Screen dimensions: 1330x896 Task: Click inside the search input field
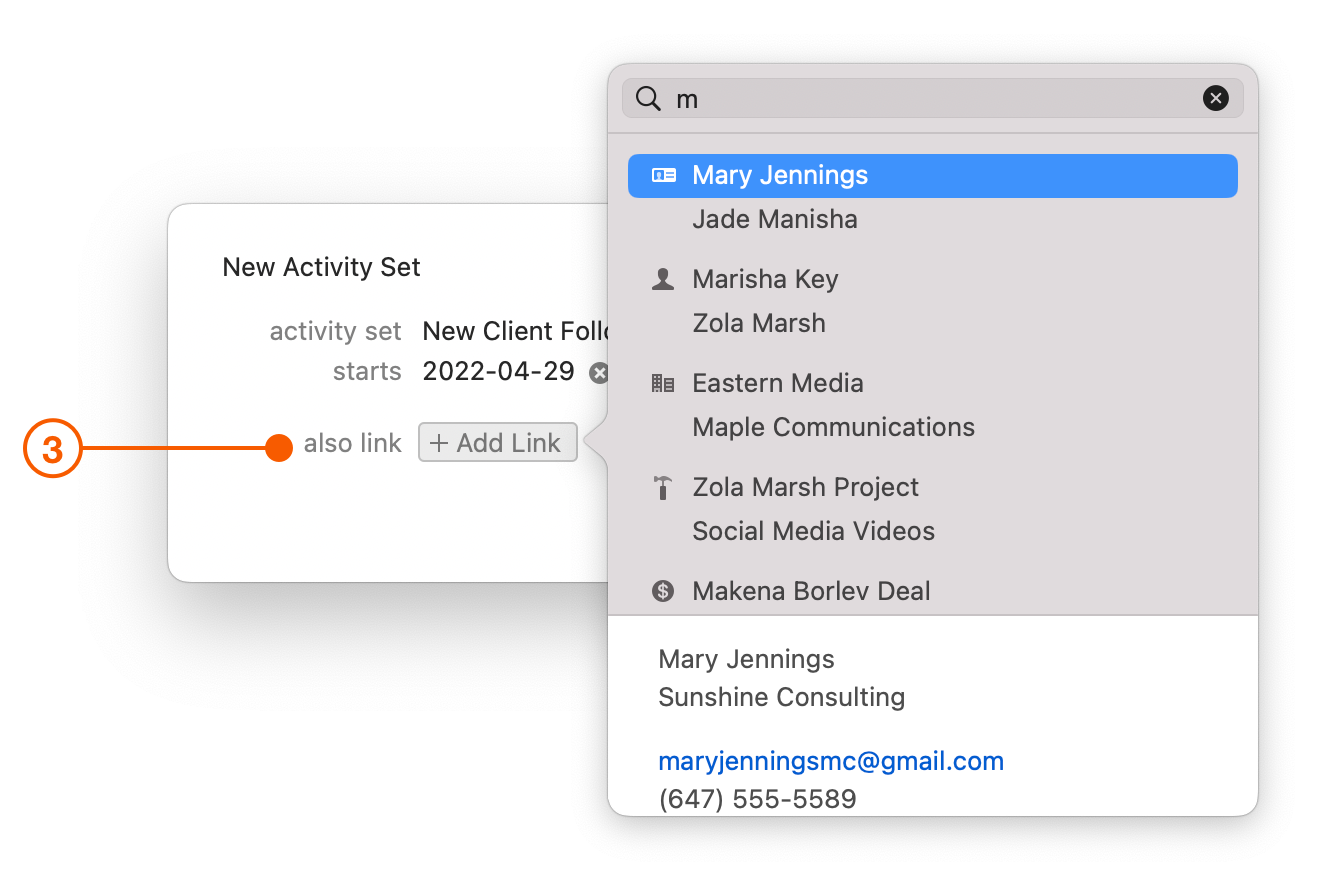click(900, 98)
